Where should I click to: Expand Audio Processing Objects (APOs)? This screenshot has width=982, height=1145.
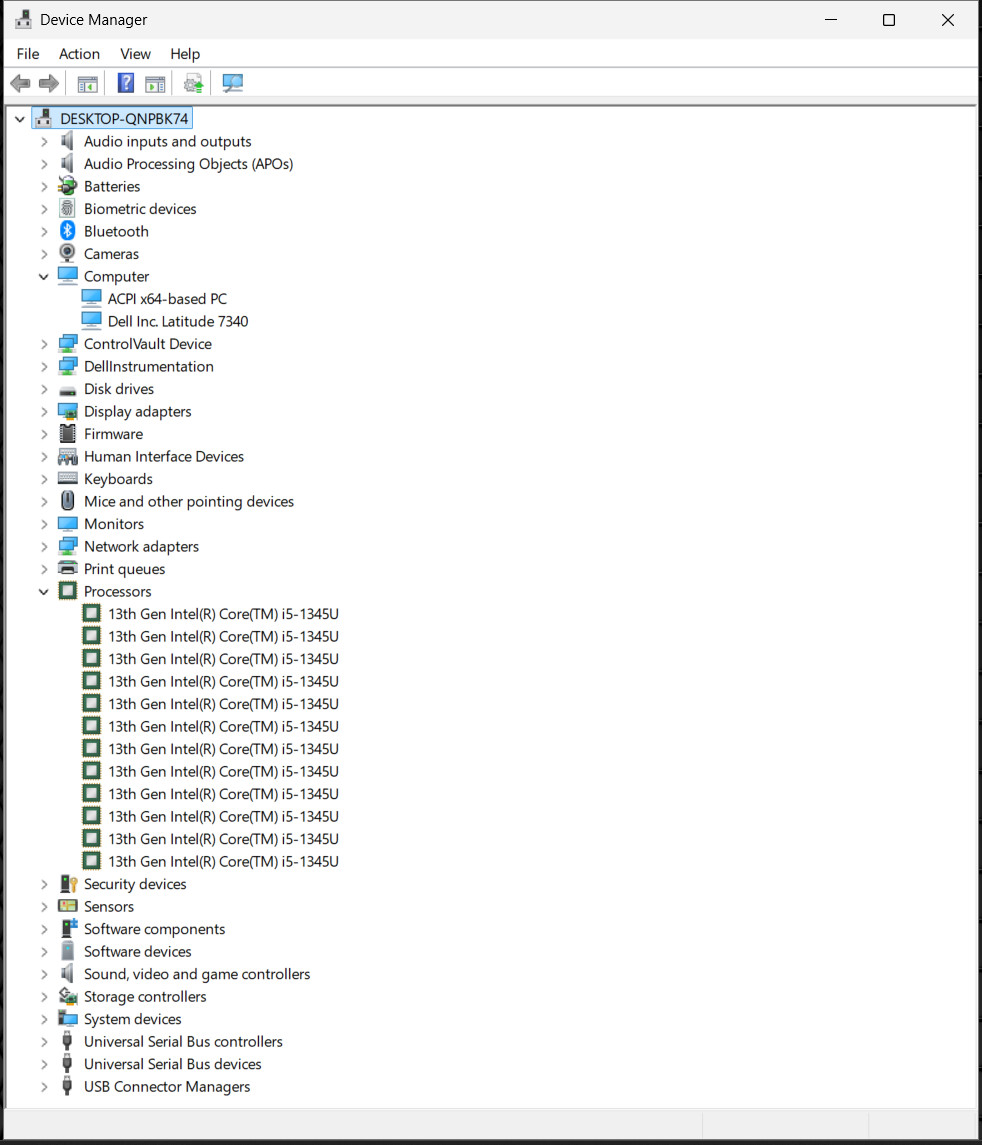pos(44,164)
